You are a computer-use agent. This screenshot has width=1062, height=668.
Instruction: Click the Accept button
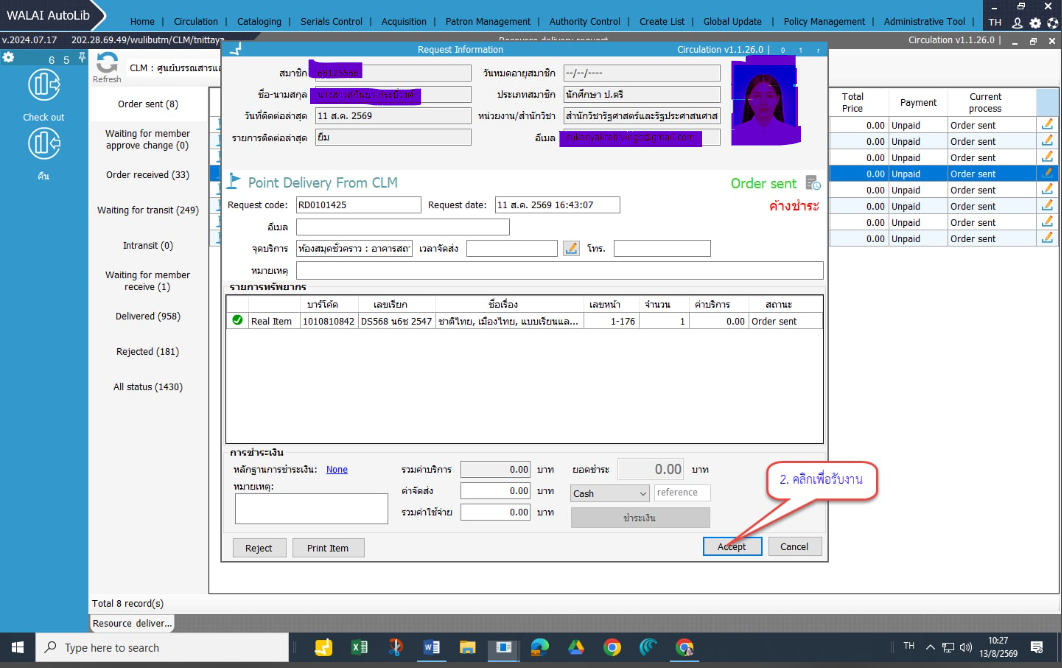point(732,547)
